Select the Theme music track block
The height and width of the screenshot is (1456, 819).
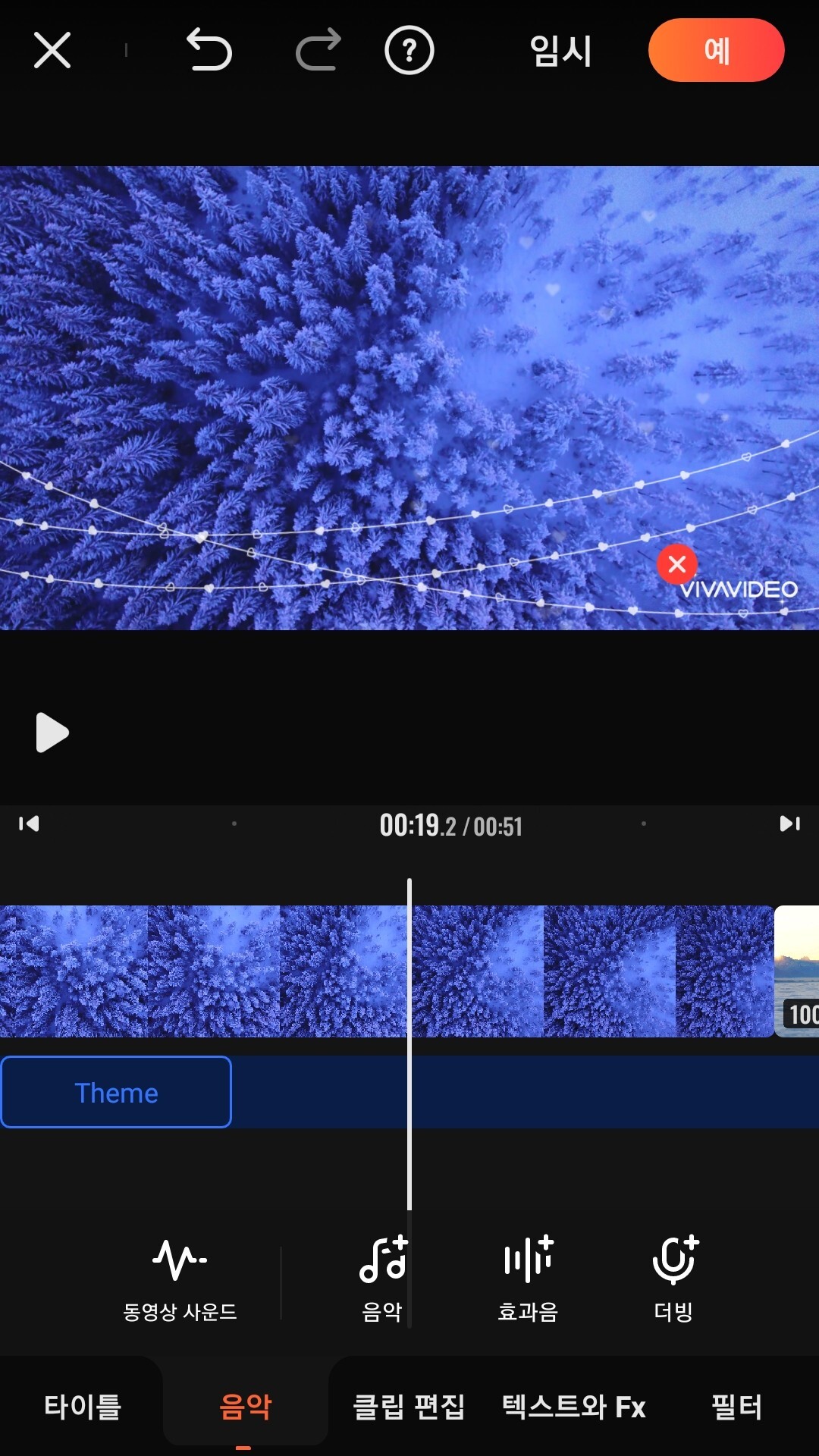[116, 1092]
